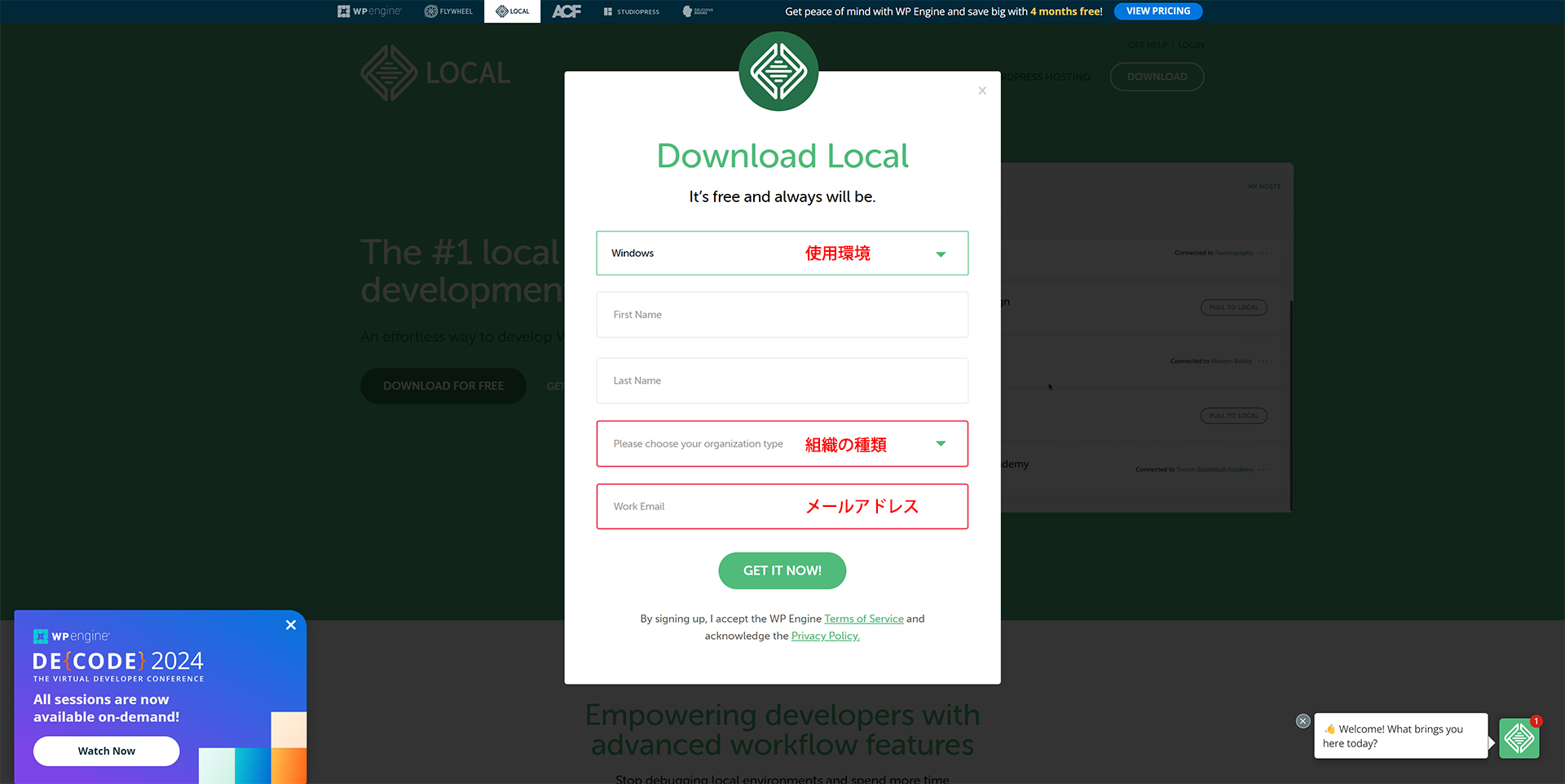Open the organization type dropdown
1565x784 pixels.
(782, 444)
